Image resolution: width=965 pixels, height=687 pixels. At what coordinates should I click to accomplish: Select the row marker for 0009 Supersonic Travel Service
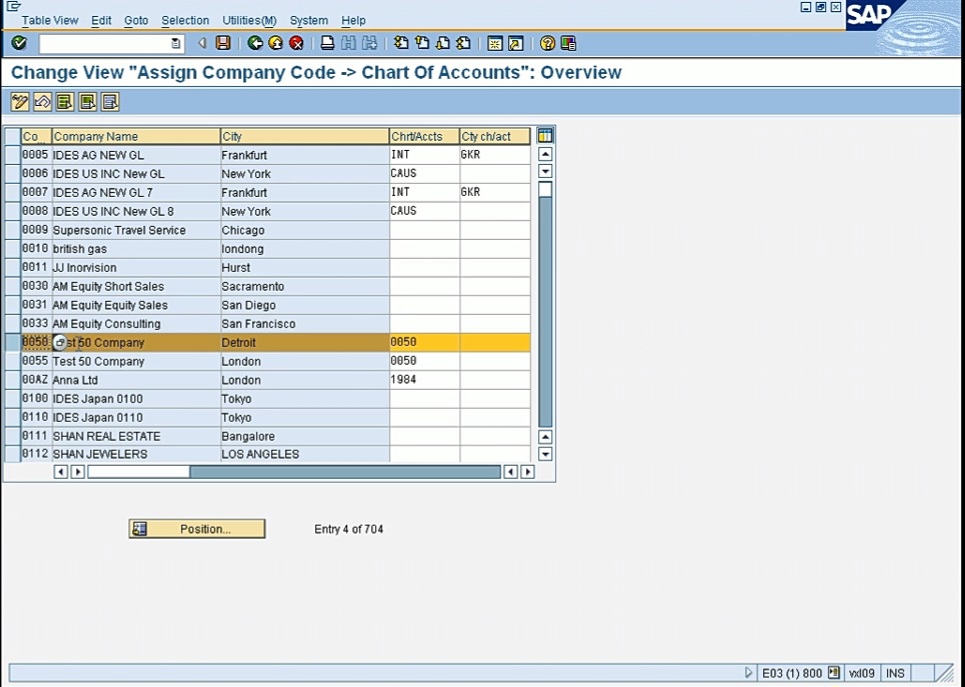12,230
